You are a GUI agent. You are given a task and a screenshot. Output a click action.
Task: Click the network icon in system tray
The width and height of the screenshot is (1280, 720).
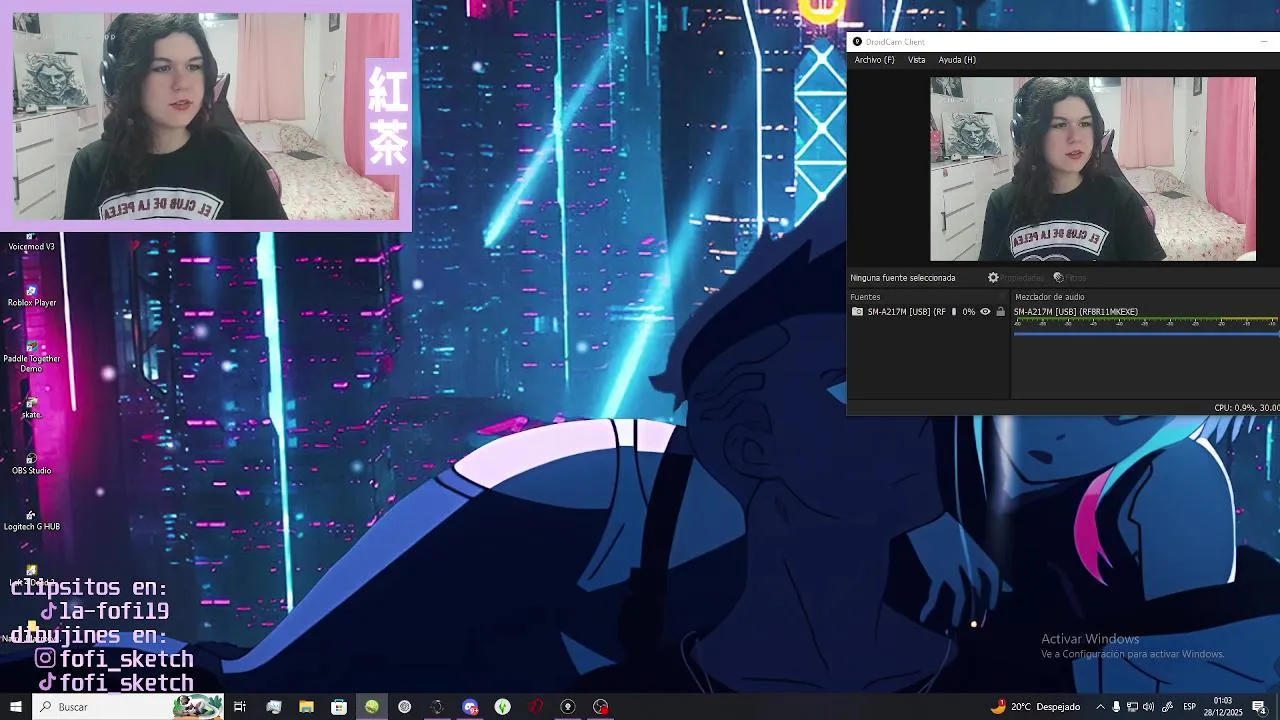pyautogui.click(x=1132, y=707)
